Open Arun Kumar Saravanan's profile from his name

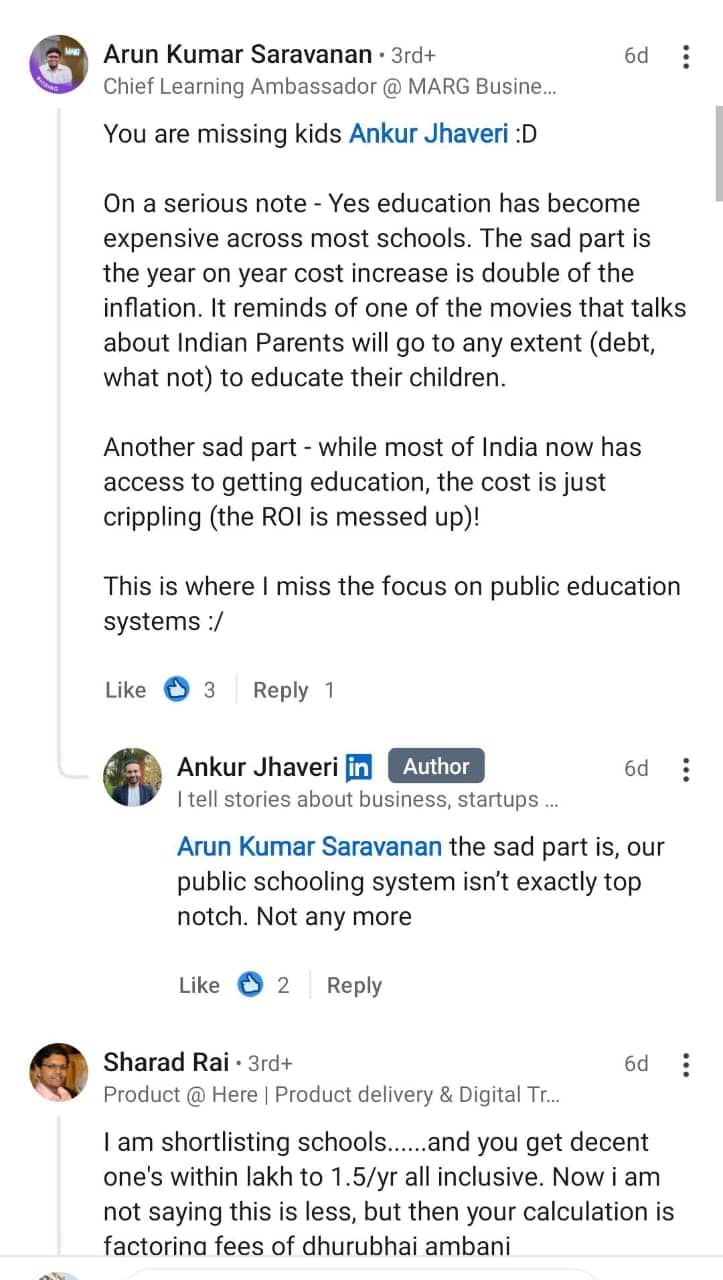tap(239, 54)
